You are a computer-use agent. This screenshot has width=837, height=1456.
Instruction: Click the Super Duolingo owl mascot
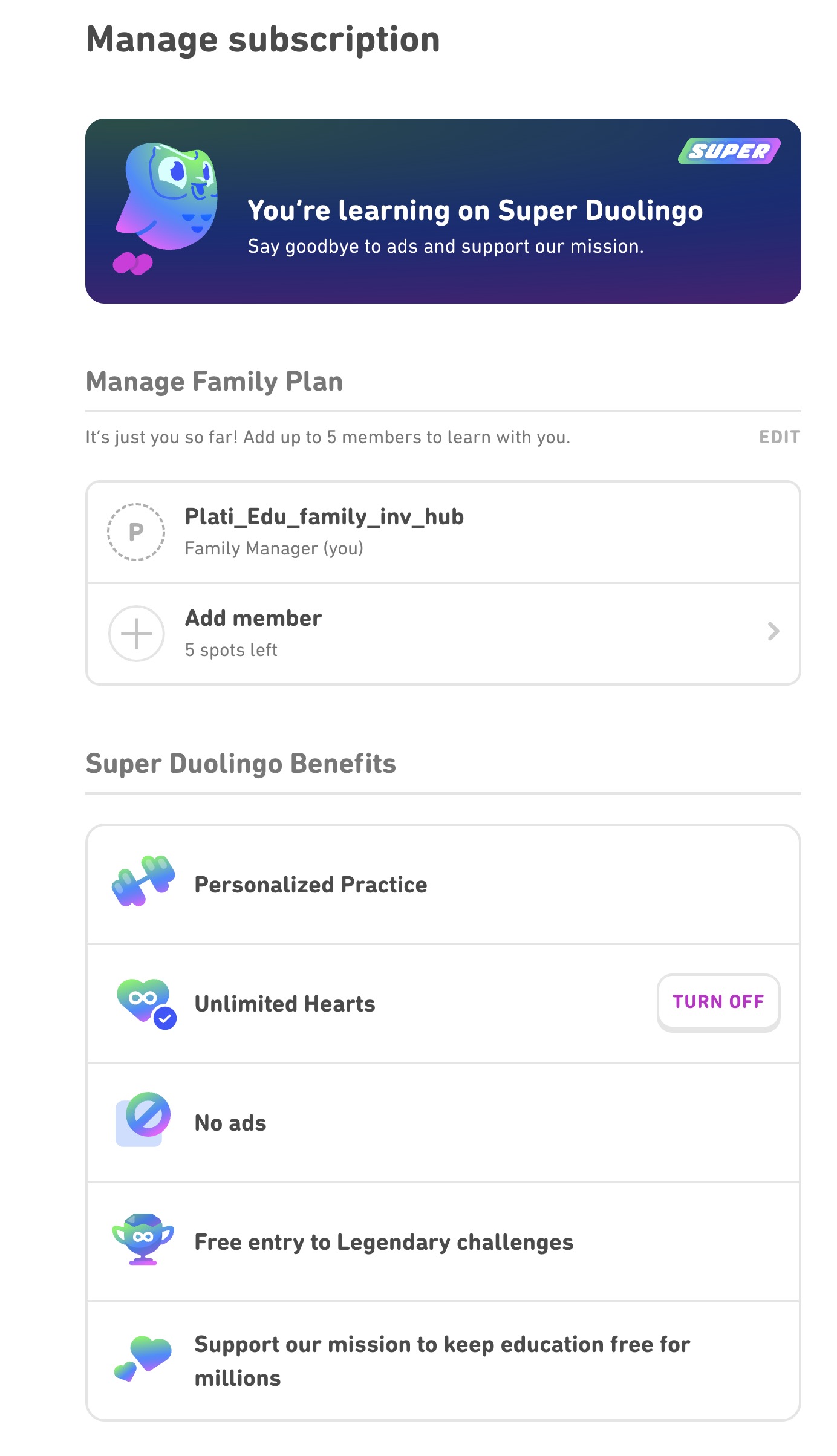169,197
